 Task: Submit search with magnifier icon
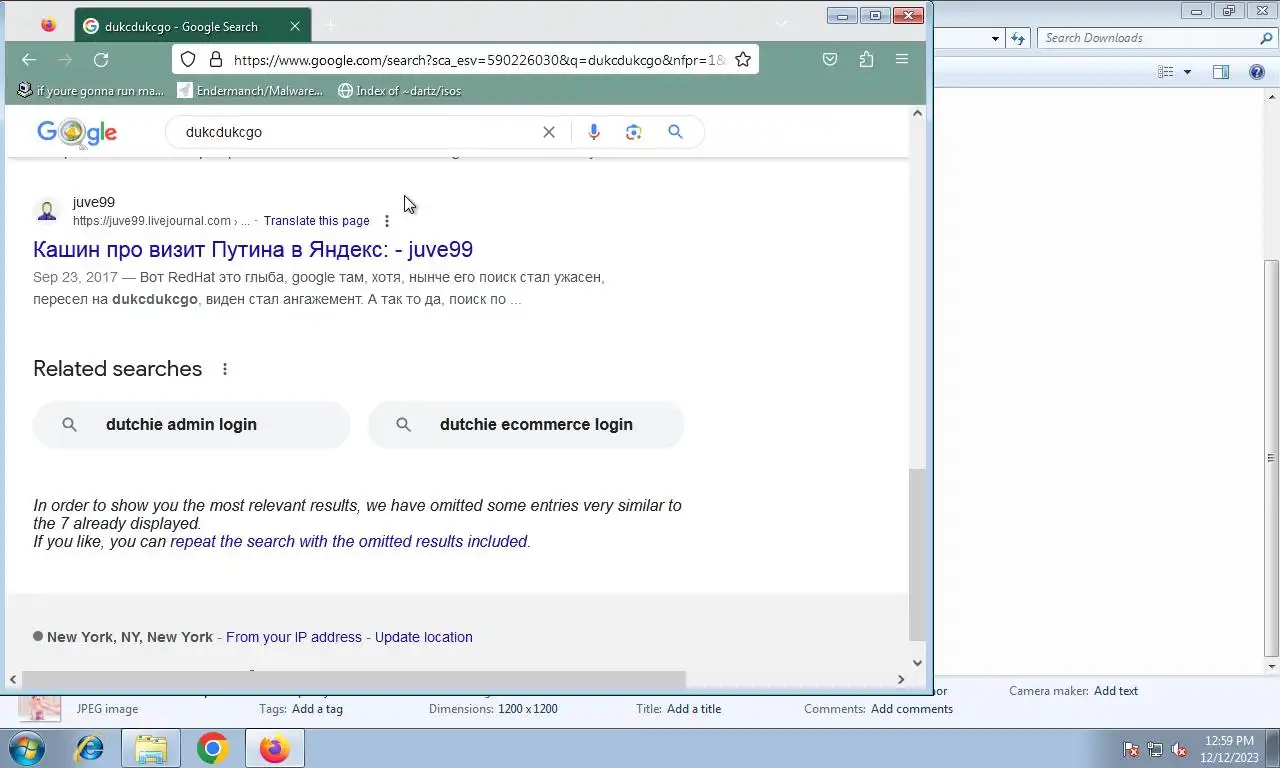point(676,132)
